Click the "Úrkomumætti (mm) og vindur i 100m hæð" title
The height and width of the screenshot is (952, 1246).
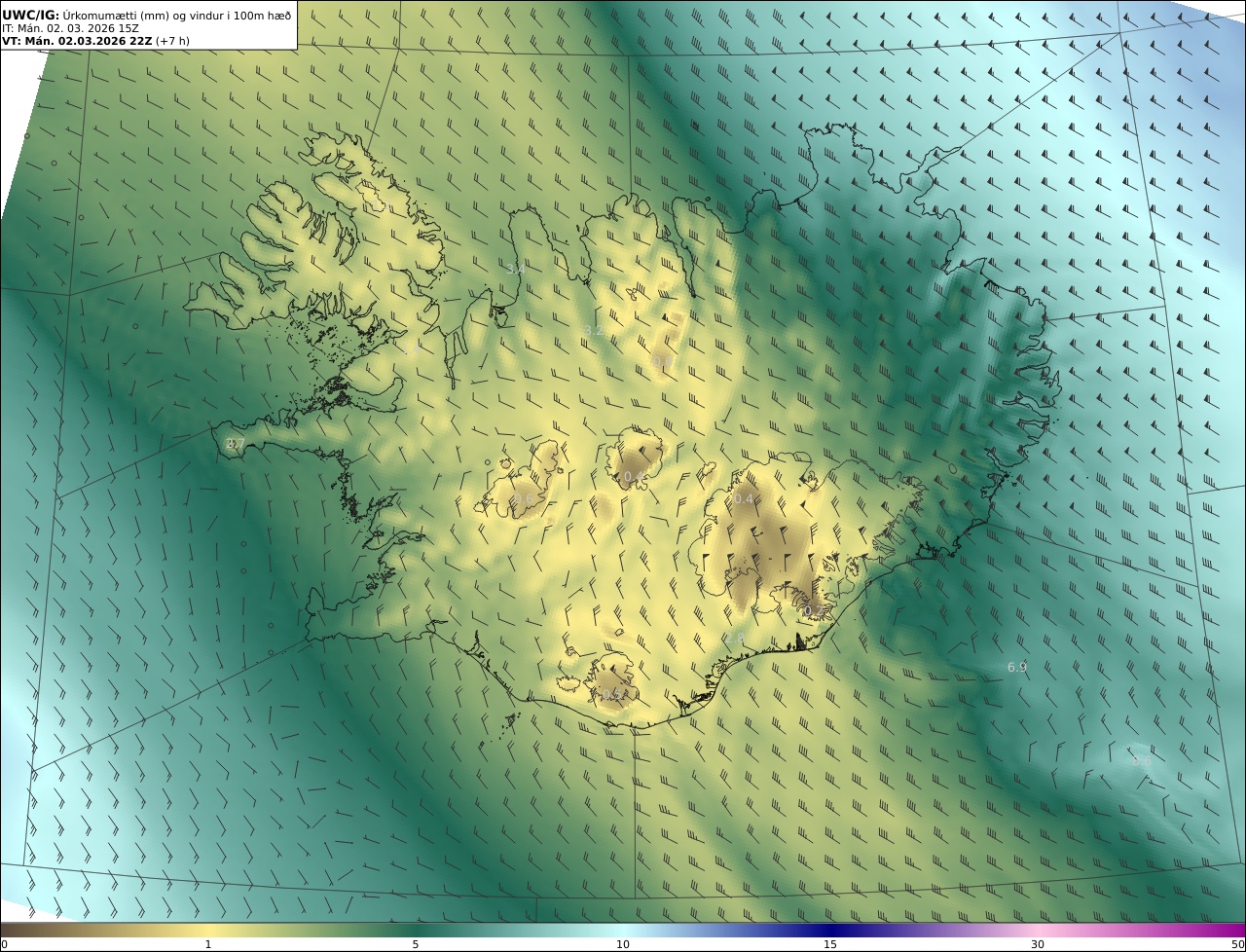tap(177, 15)
